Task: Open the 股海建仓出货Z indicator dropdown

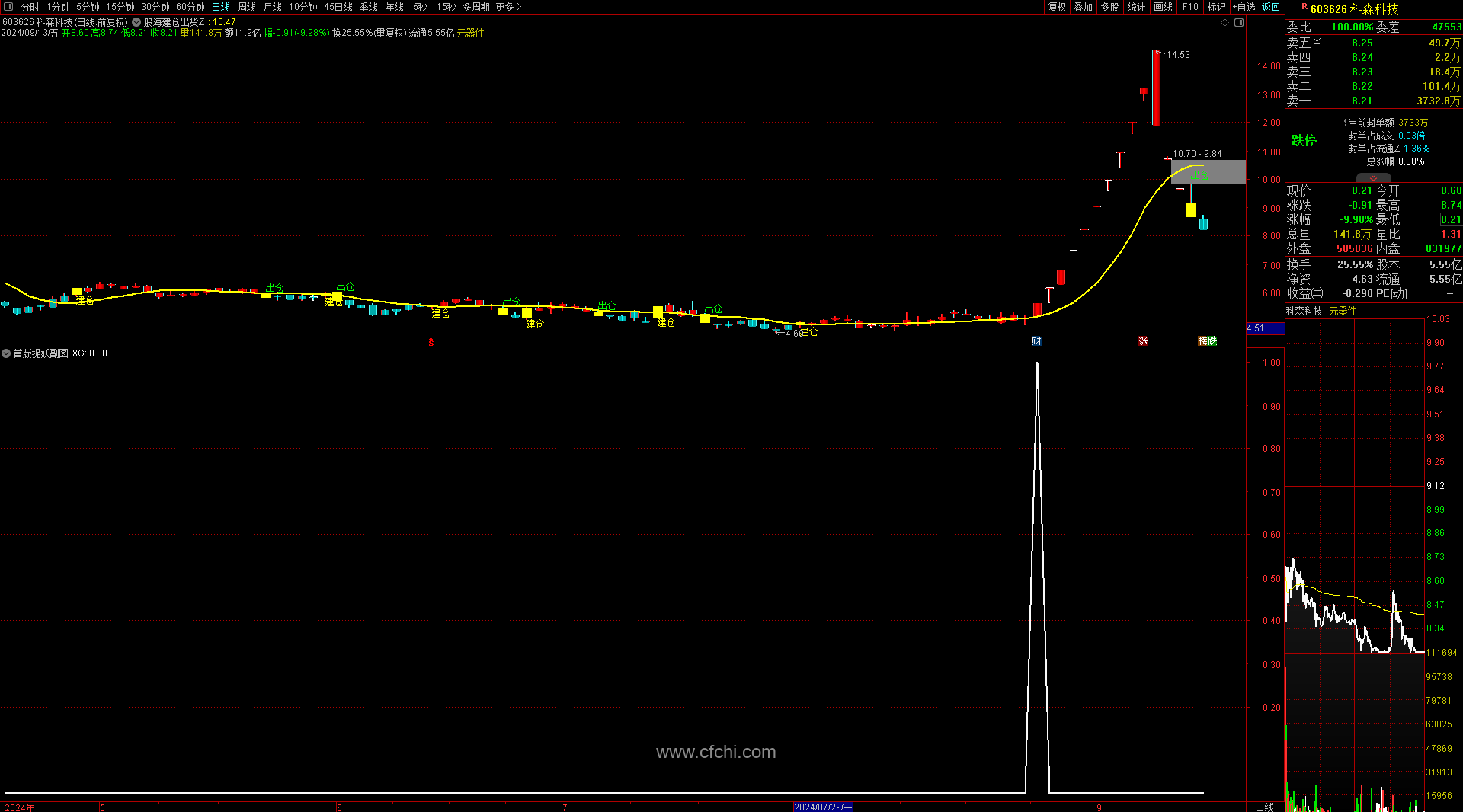Action: pos(137,23)
